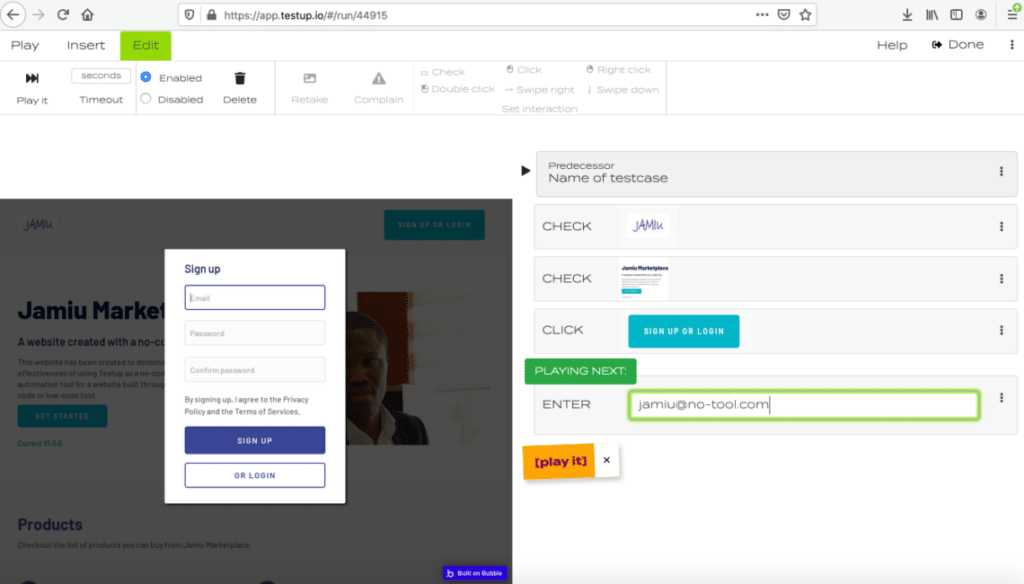The image size is (1024, 584).
Task: Click the ENTER step text field
Action: 804,405
